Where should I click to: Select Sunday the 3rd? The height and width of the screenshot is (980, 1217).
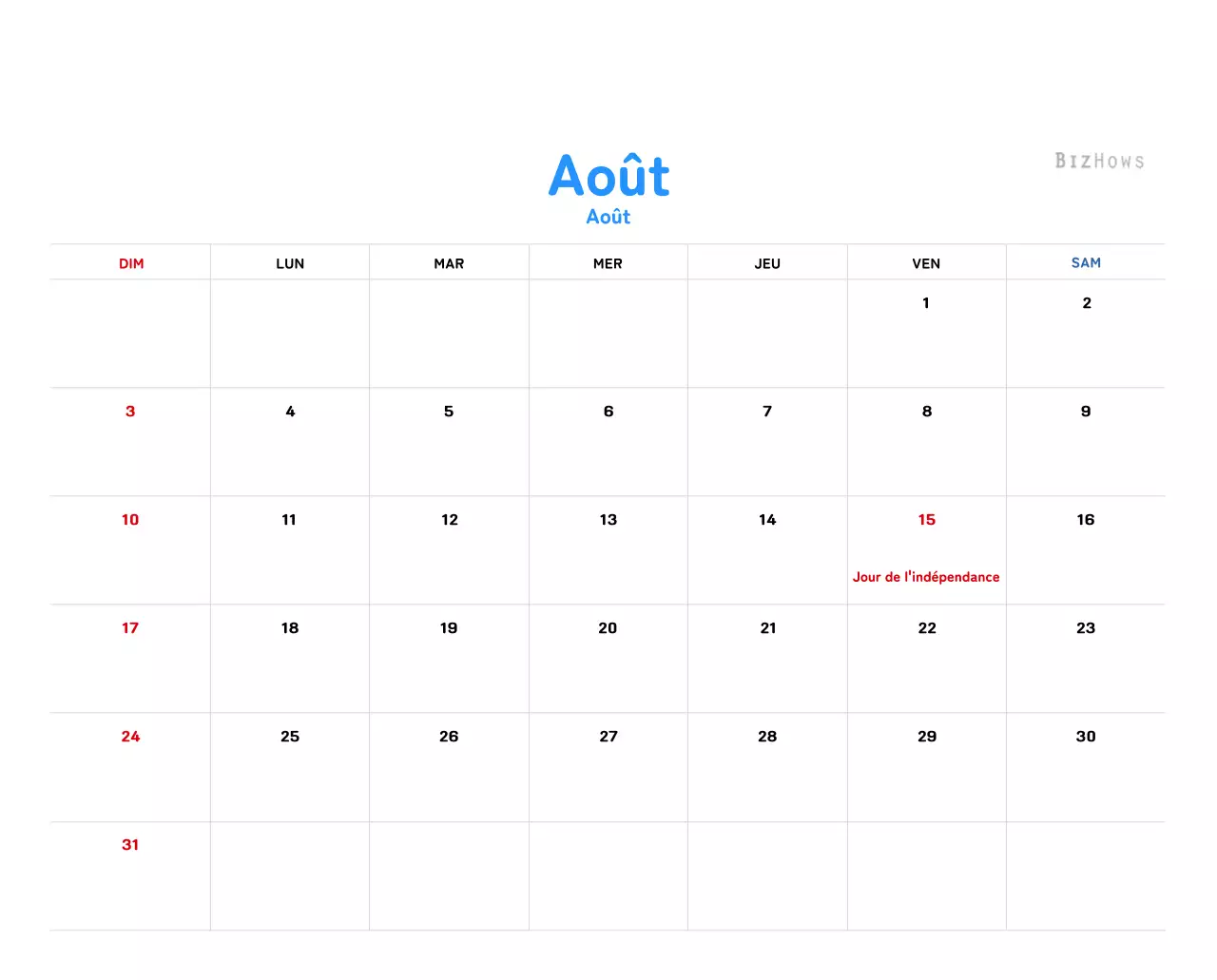click(130, 412)
